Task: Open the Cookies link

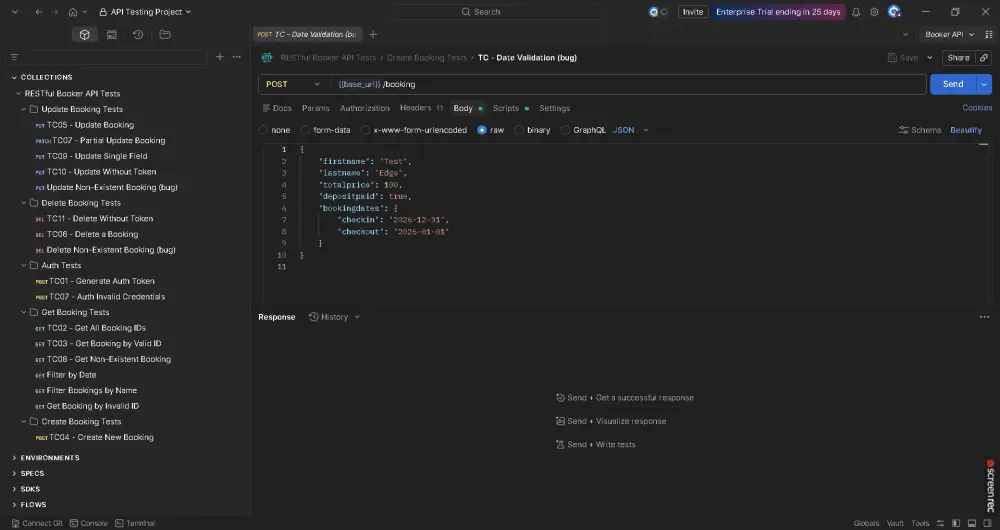Action: click(977, 108)
